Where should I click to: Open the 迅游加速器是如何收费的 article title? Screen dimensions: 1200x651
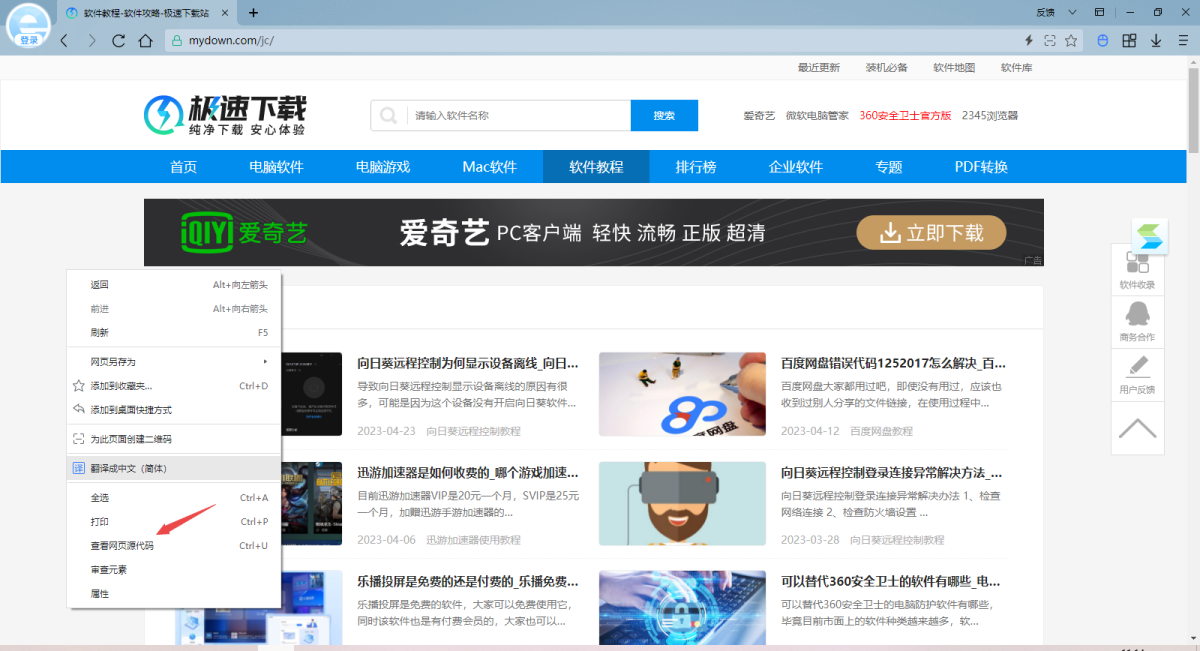tap(468, 473)
